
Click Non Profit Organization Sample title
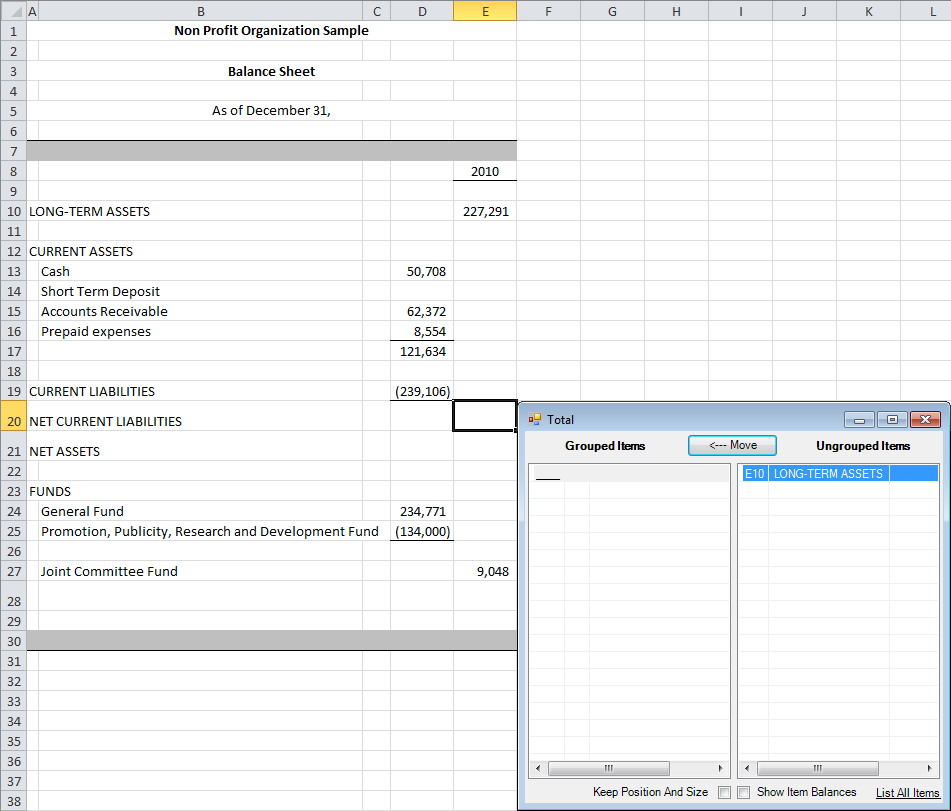271,30
